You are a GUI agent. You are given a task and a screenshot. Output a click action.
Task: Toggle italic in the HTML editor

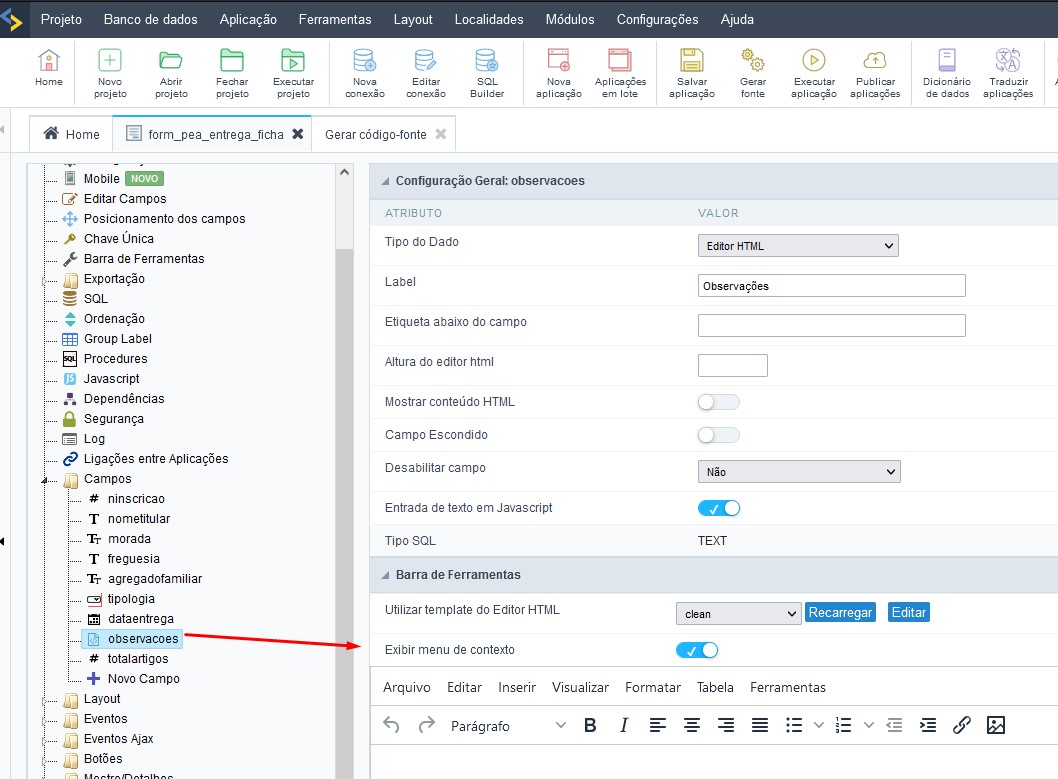coord(623,725)
